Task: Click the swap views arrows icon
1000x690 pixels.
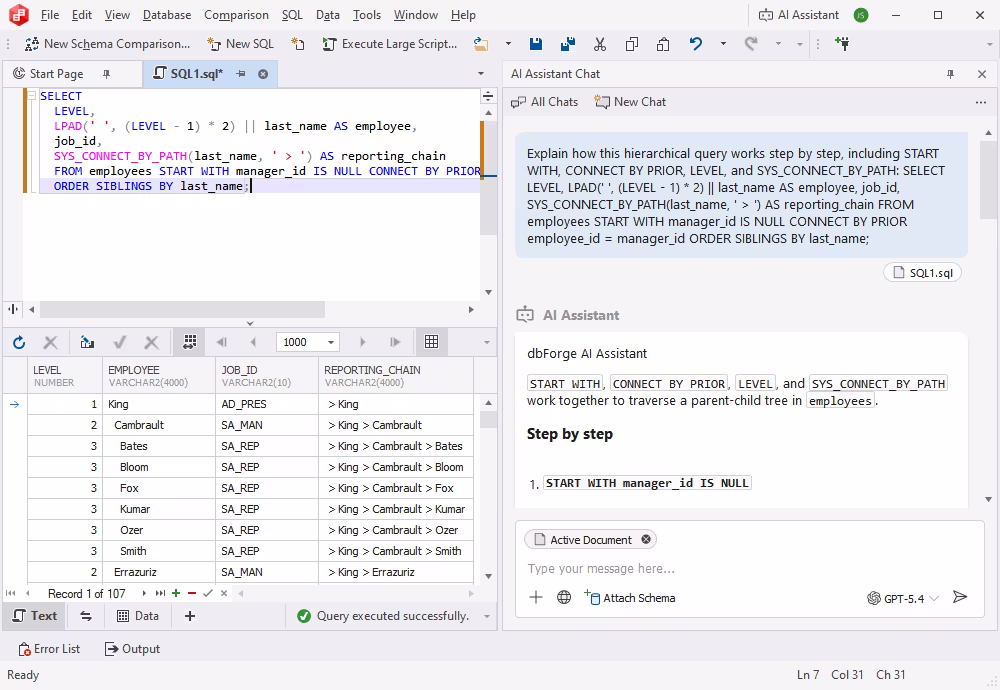Action: point(86,616)
